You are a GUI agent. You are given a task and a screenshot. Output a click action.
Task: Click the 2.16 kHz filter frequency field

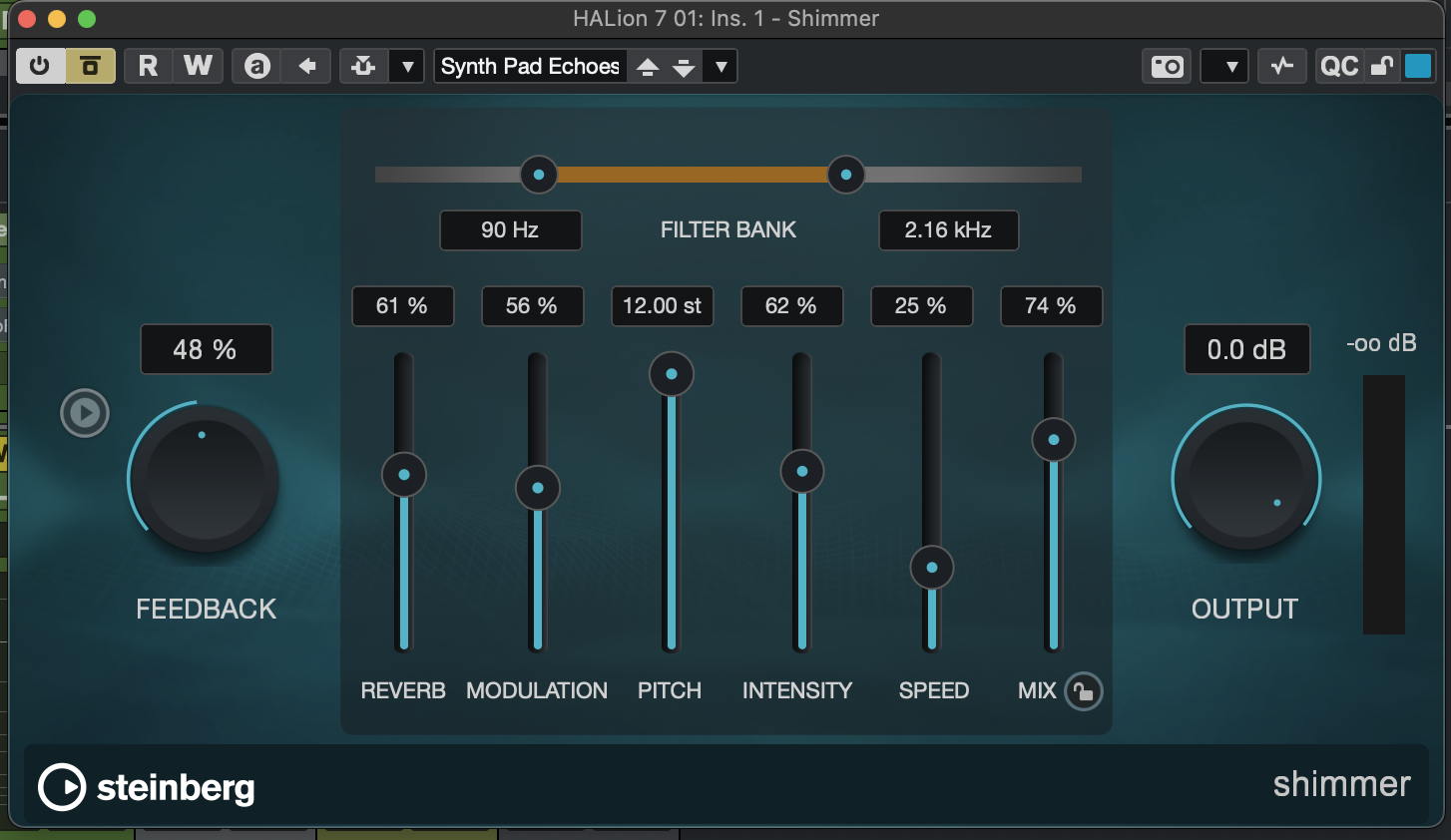(x=948, y=230)
